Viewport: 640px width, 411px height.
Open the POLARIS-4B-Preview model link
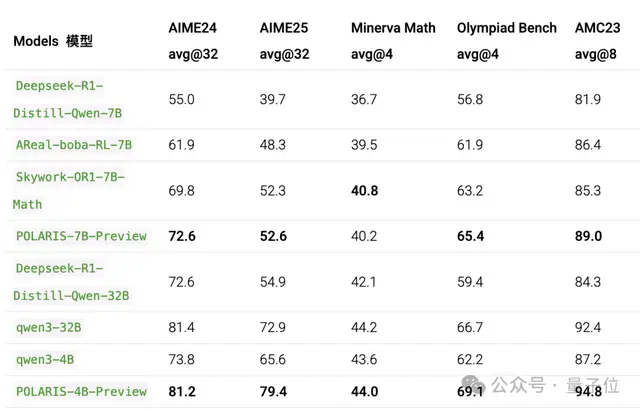point(81,391)
